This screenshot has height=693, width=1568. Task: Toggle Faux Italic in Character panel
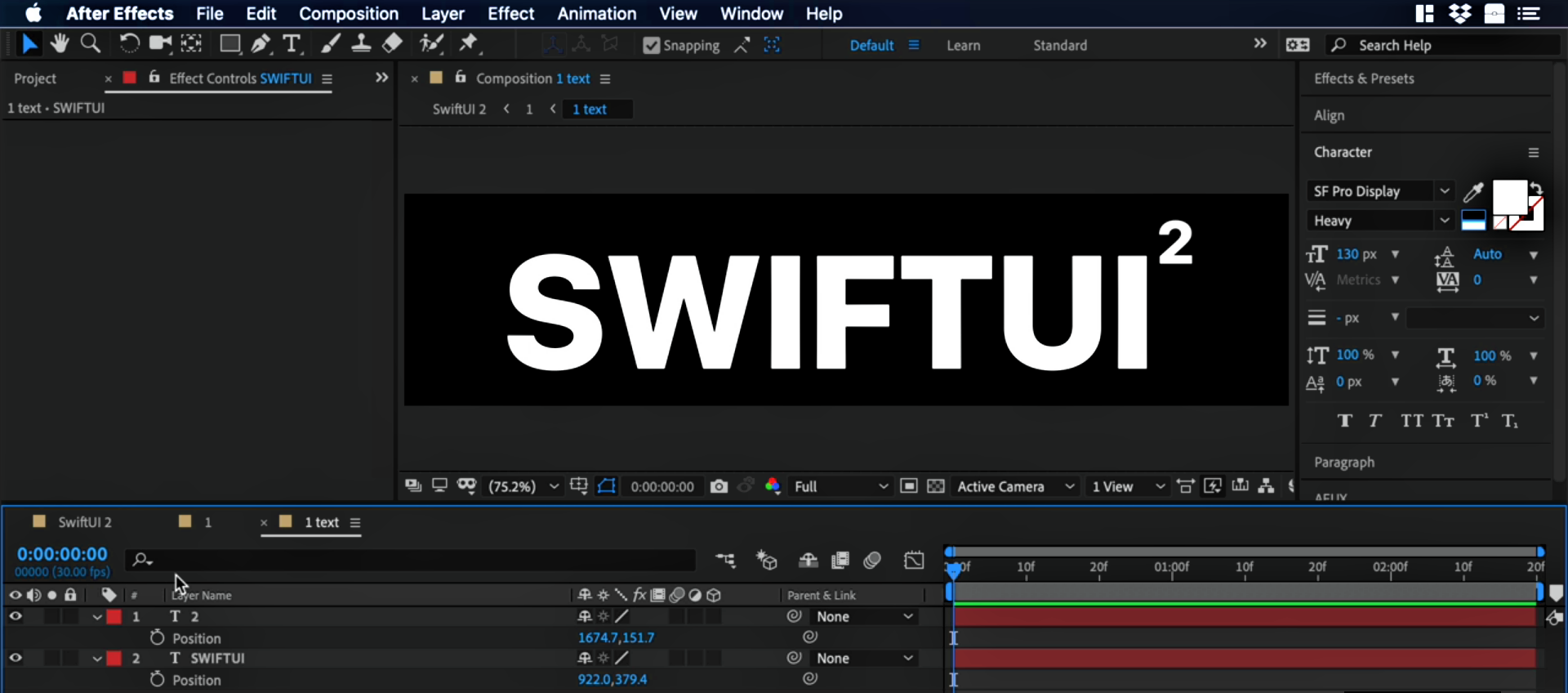pos(1375,421)
